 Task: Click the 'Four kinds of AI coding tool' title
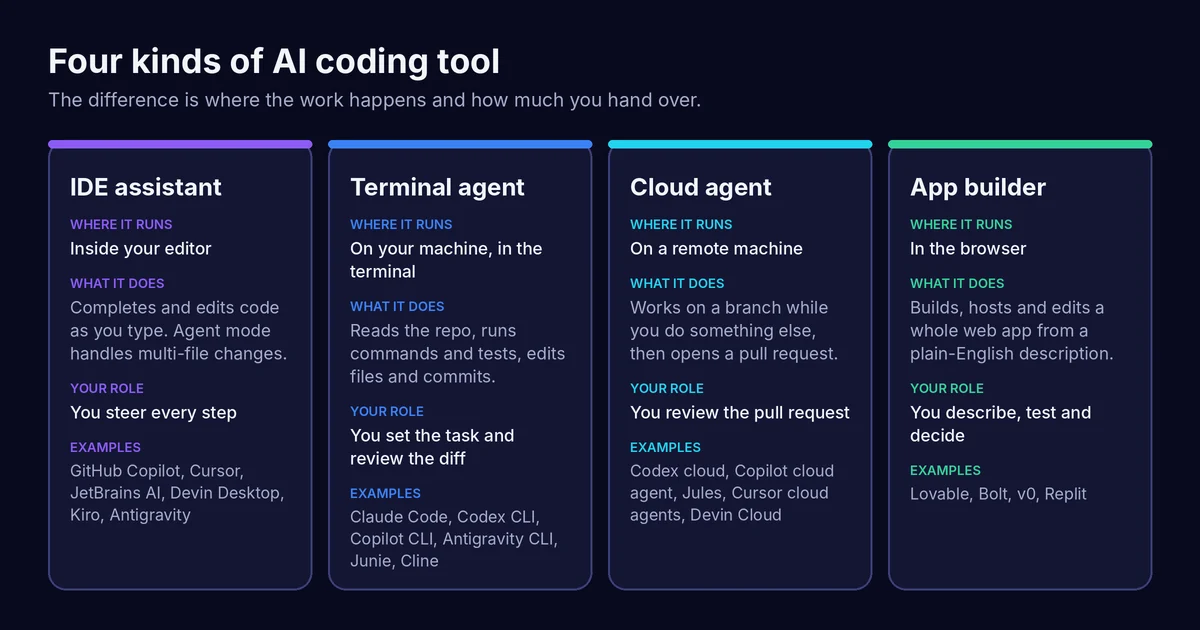tap(274, 62)
